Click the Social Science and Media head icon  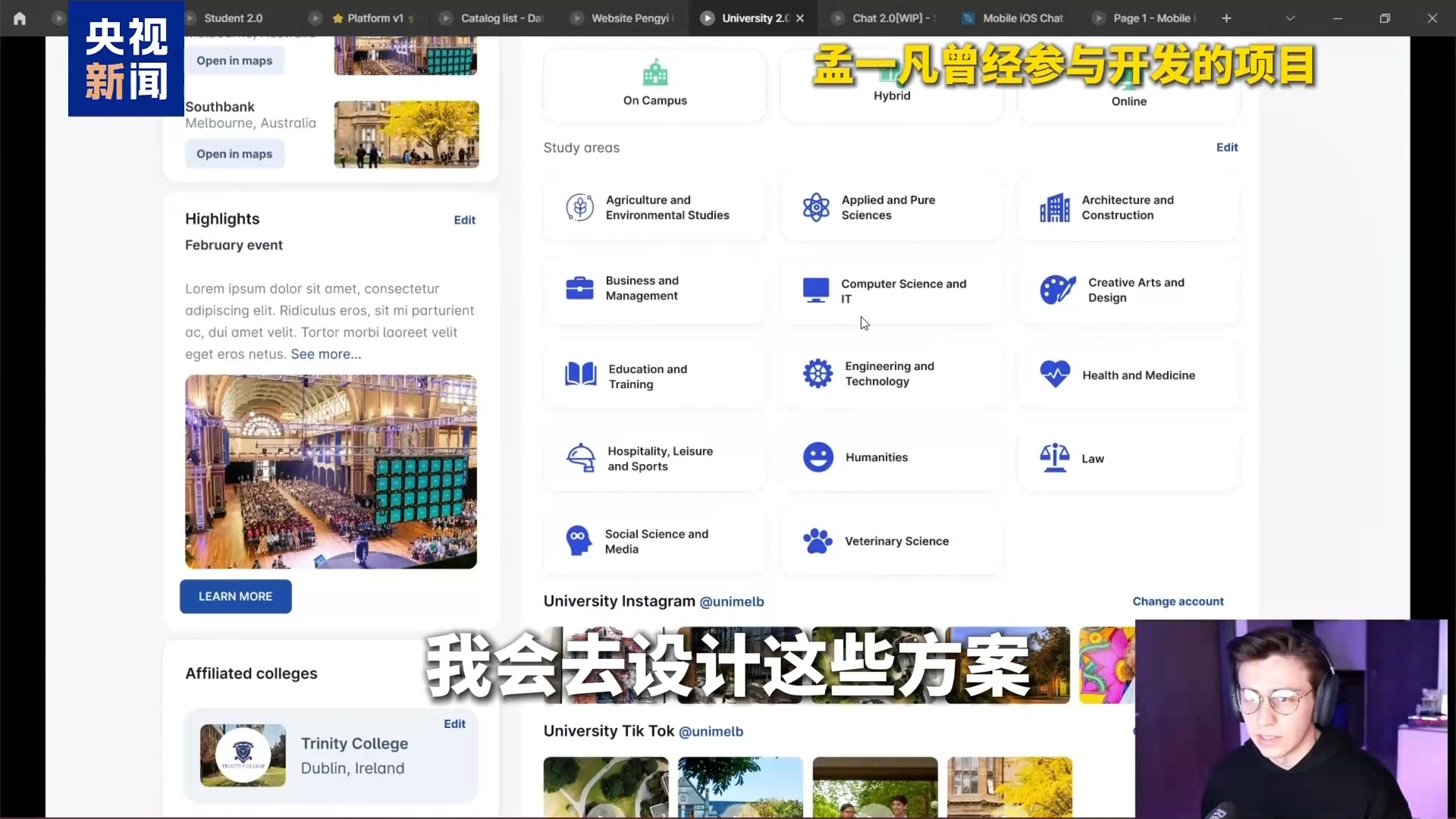579,541
